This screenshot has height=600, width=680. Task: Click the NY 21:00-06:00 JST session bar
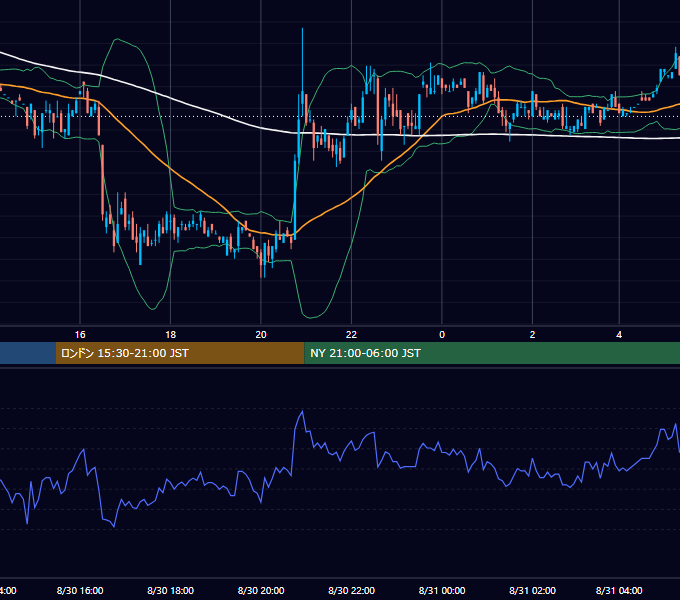492,353
